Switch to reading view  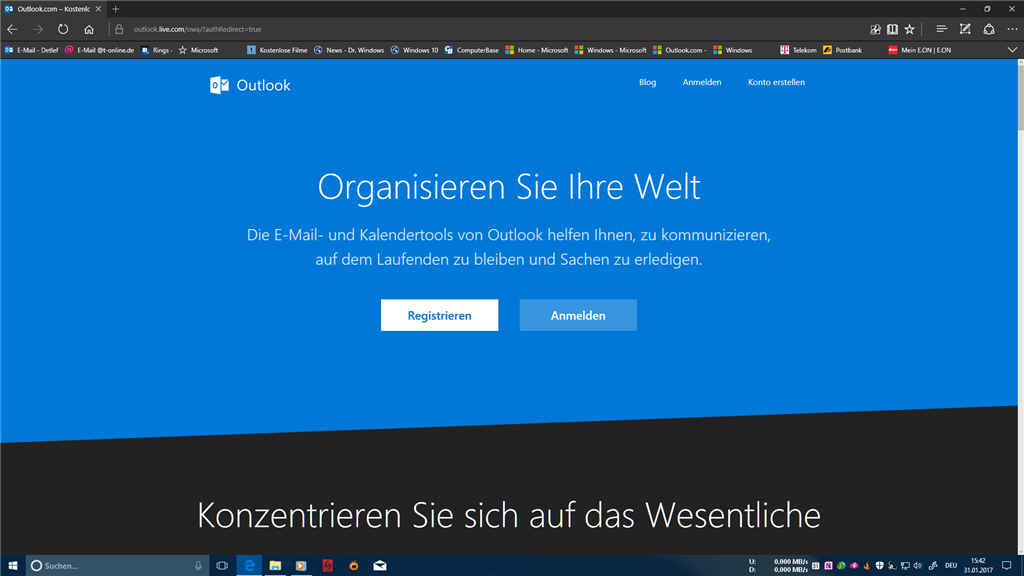pyautogui.click(x=892, y=29)
